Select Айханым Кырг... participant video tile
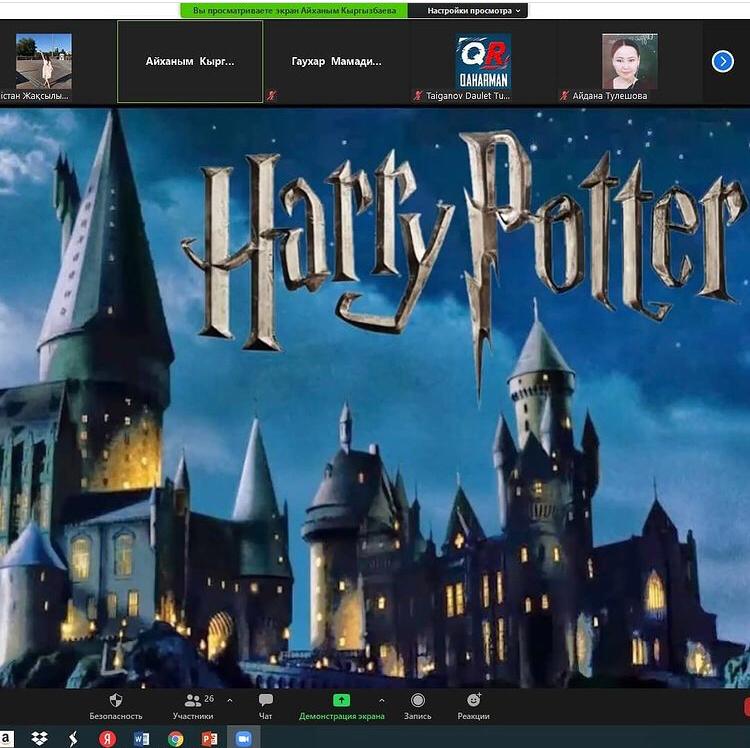Viewport: 750px width, 748px height. [190, 62]
